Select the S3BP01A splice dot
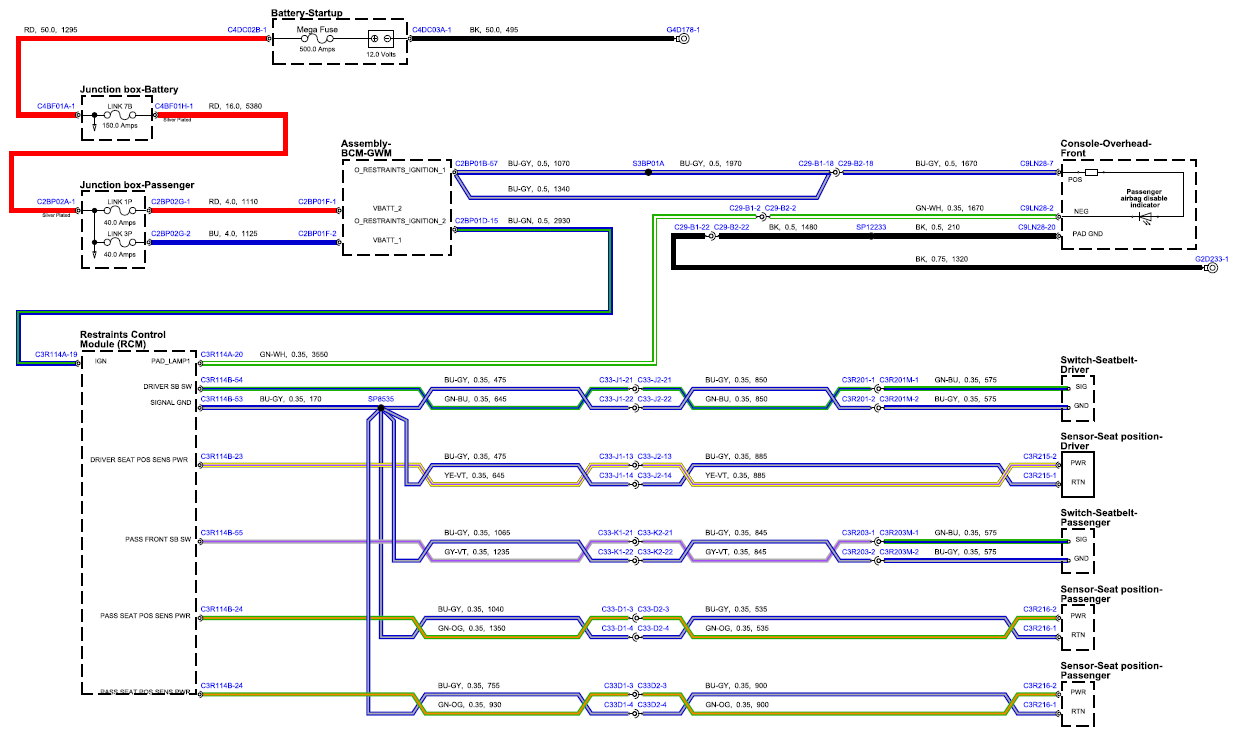The width and height of the screenshot is (1237, 736). (648, 172)
